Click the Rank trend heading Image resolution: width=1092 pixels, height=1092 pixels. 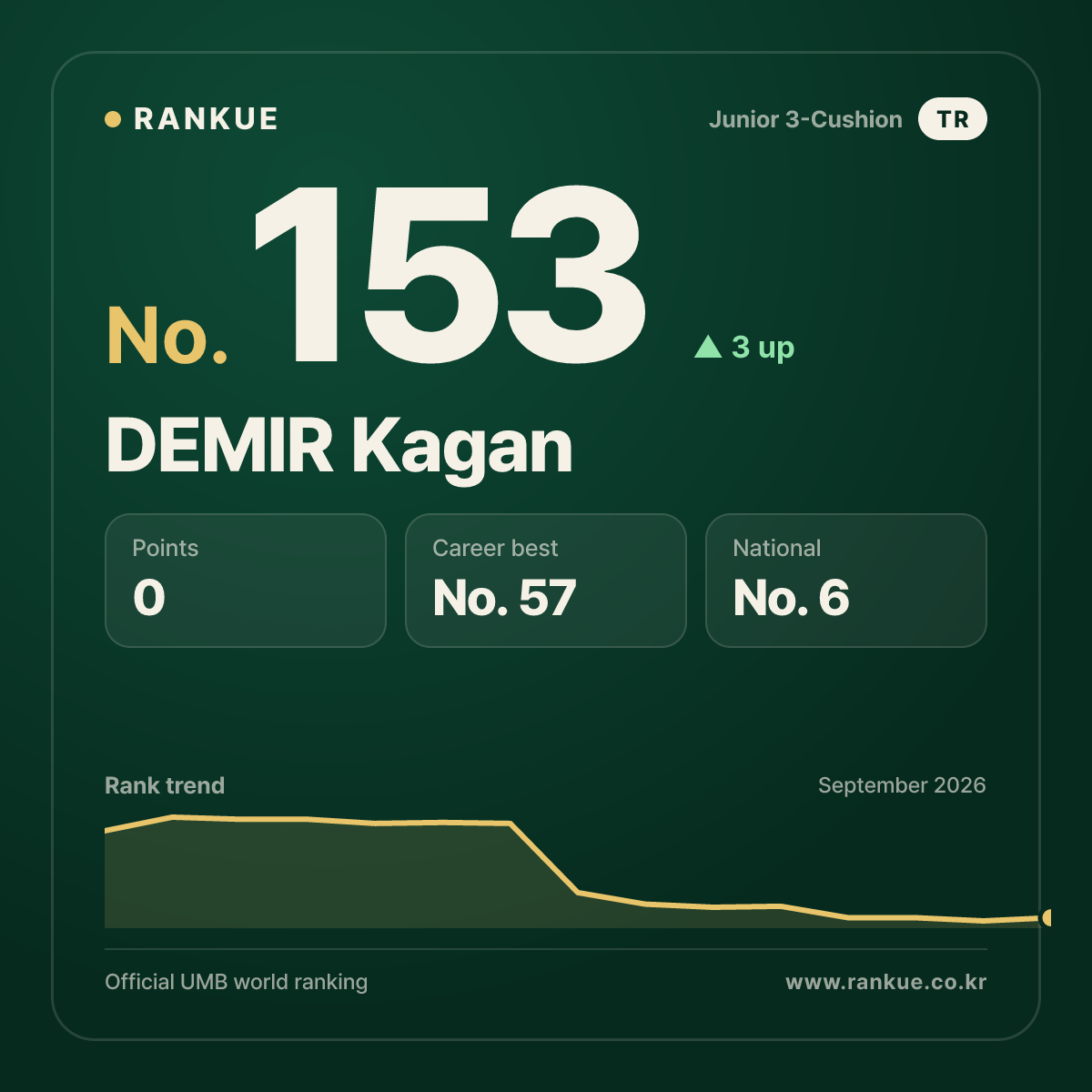[165, 785]
